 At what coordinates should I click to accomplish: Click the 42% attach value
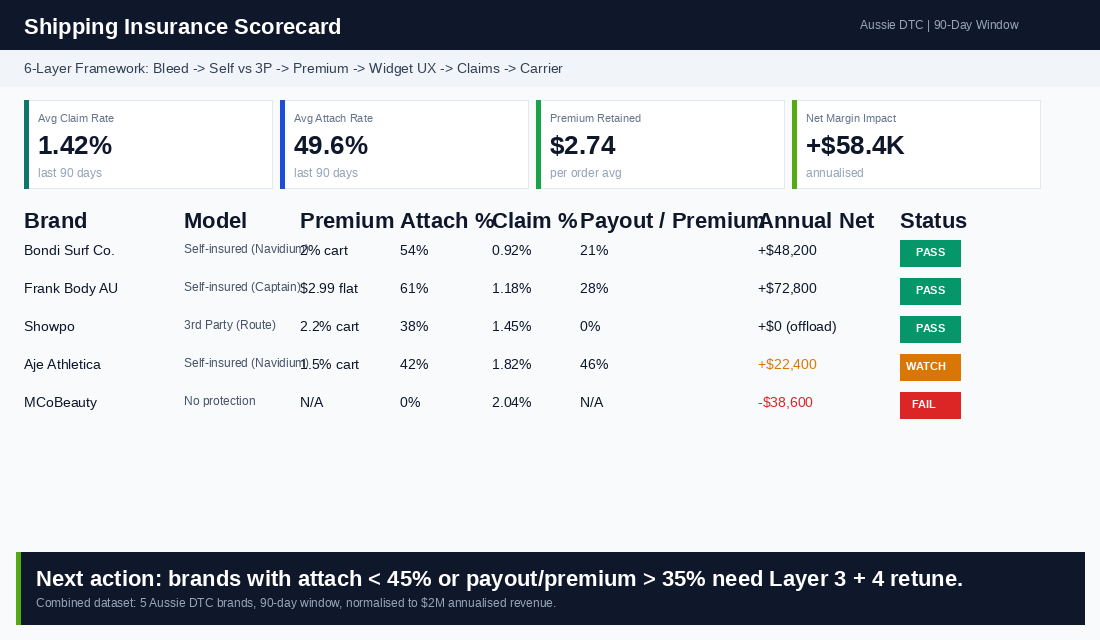pos(414,364)
